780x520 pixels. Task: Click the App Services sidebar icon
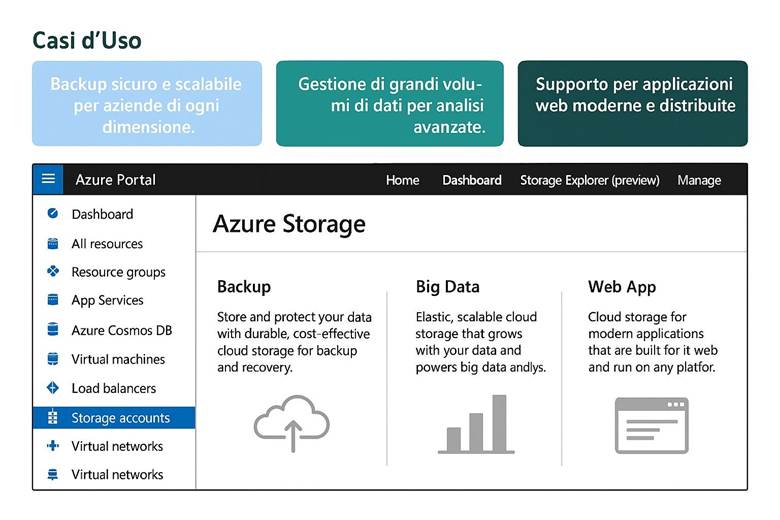pyautogui.click(x=53, y=300)
